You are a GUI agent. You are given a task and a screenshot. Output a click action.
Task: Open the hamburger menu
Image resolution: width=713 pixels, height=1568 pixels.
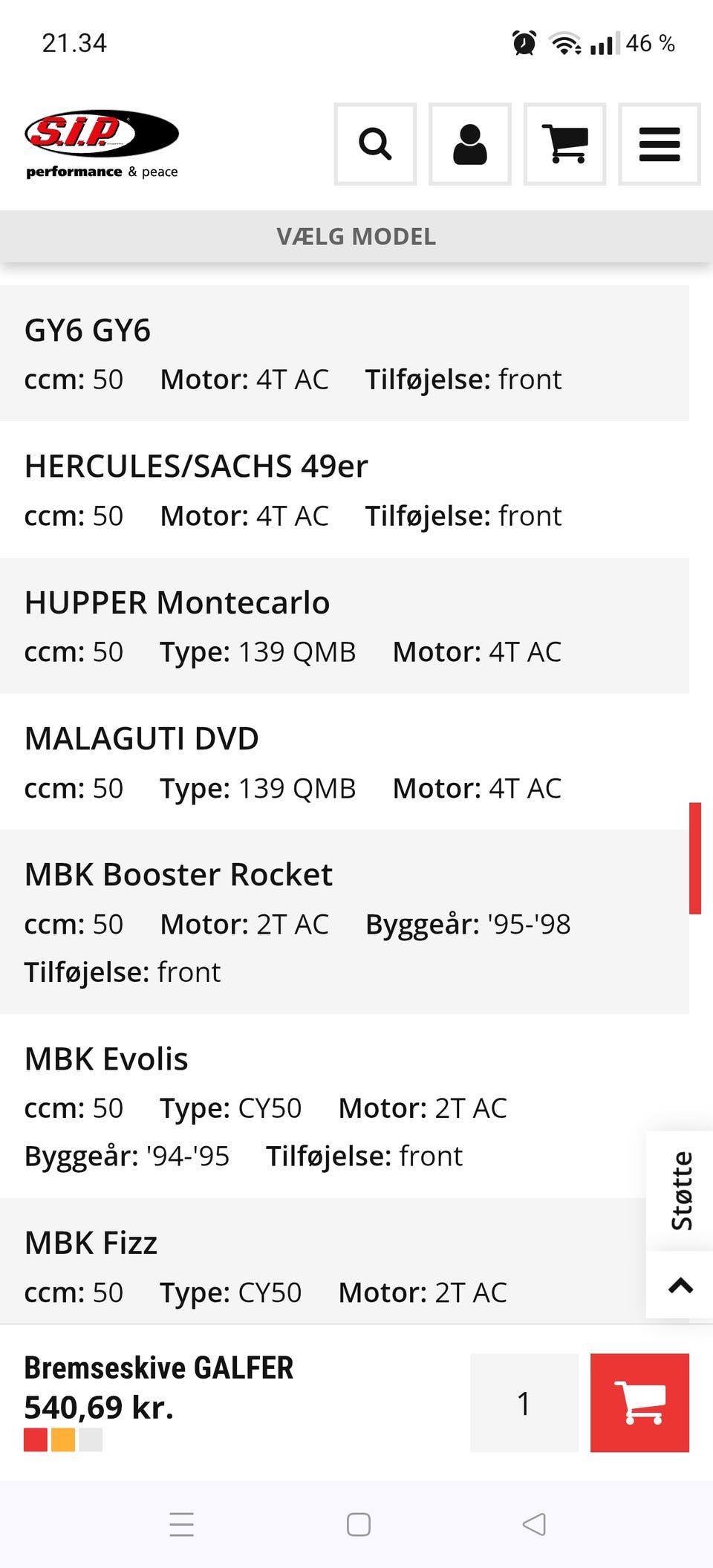click(x=660, y=144)
